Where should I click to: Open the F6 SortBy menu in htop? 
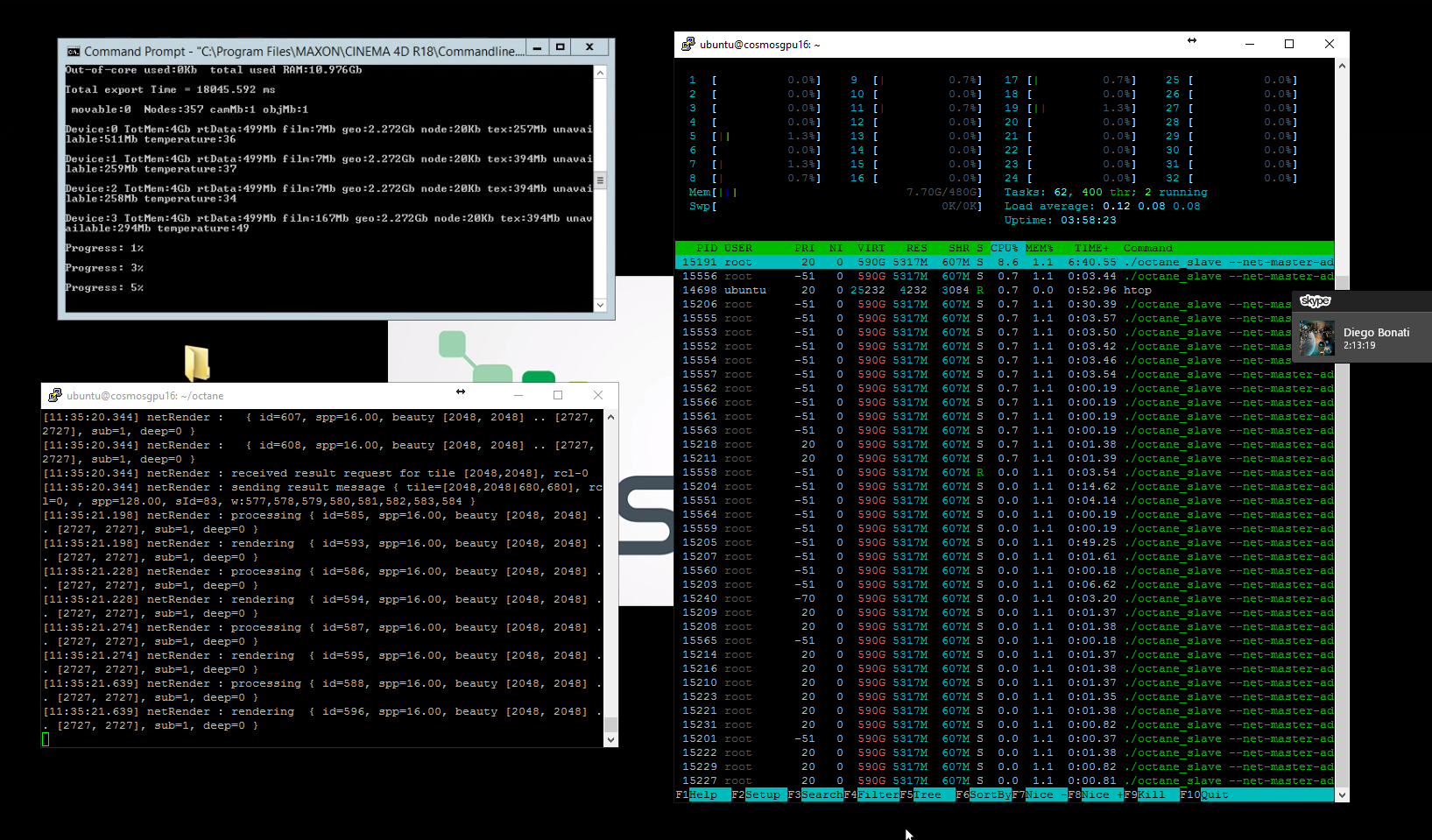pos(984,795)
